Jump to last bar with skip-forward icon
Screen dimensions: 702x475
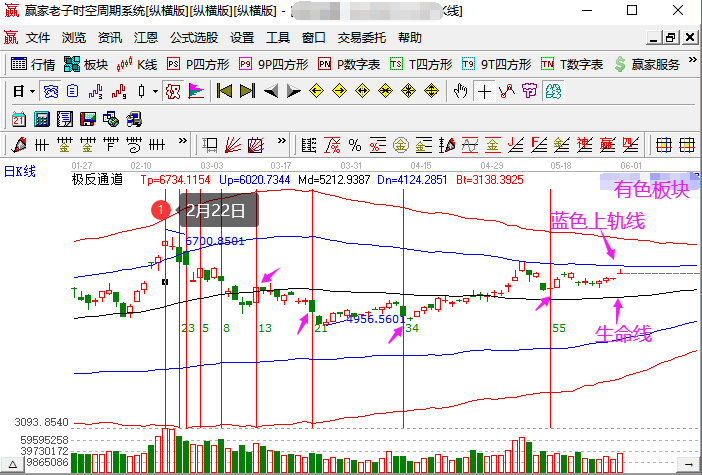(x=247, y=91)
